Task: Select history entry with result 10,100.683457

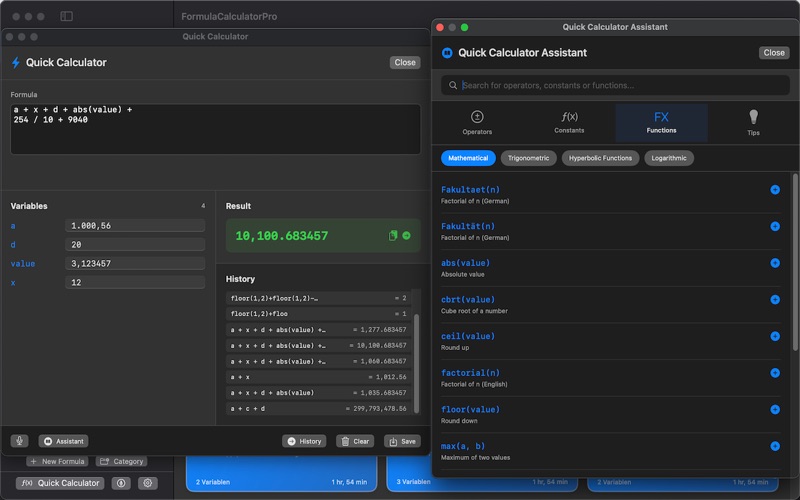Action: click(318, 345)
